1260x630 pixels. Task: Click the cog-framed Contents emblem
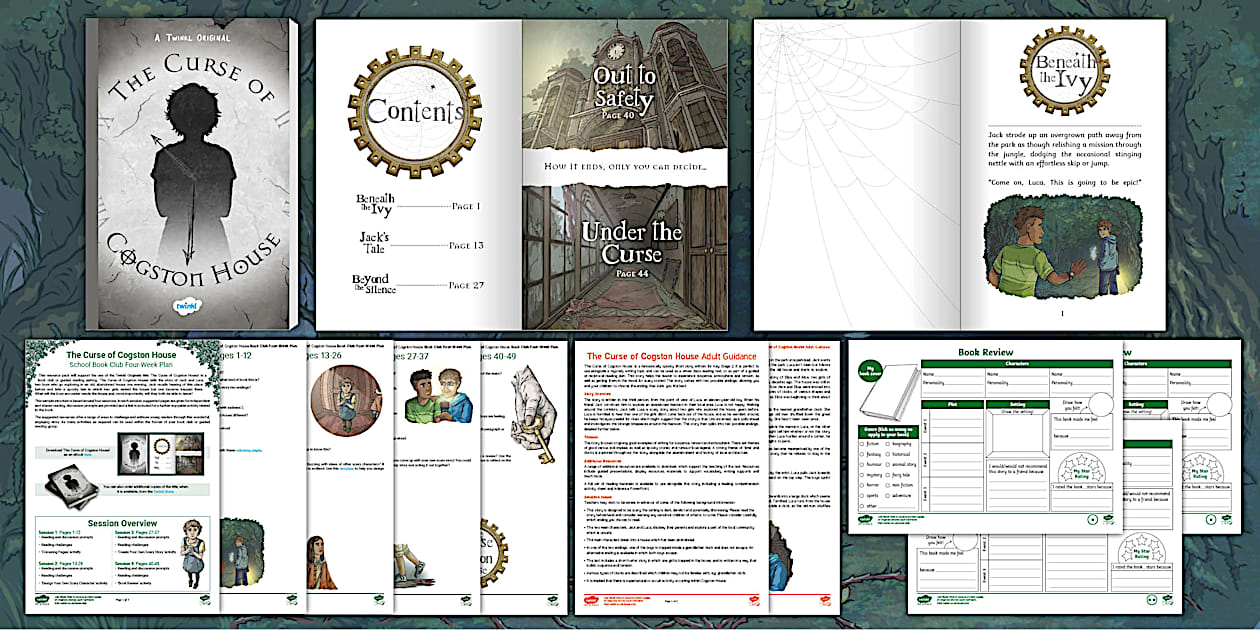coord(420,110)
